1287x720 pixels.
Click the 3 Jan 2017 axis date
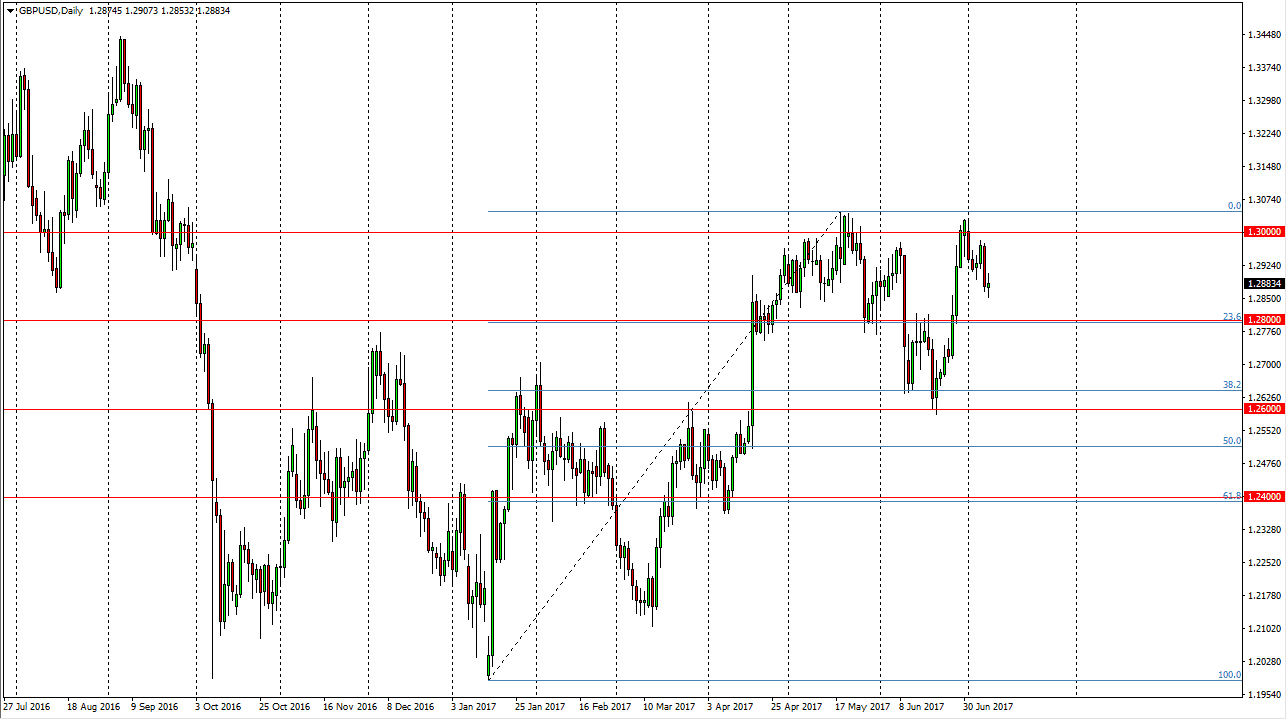[475, 705]
